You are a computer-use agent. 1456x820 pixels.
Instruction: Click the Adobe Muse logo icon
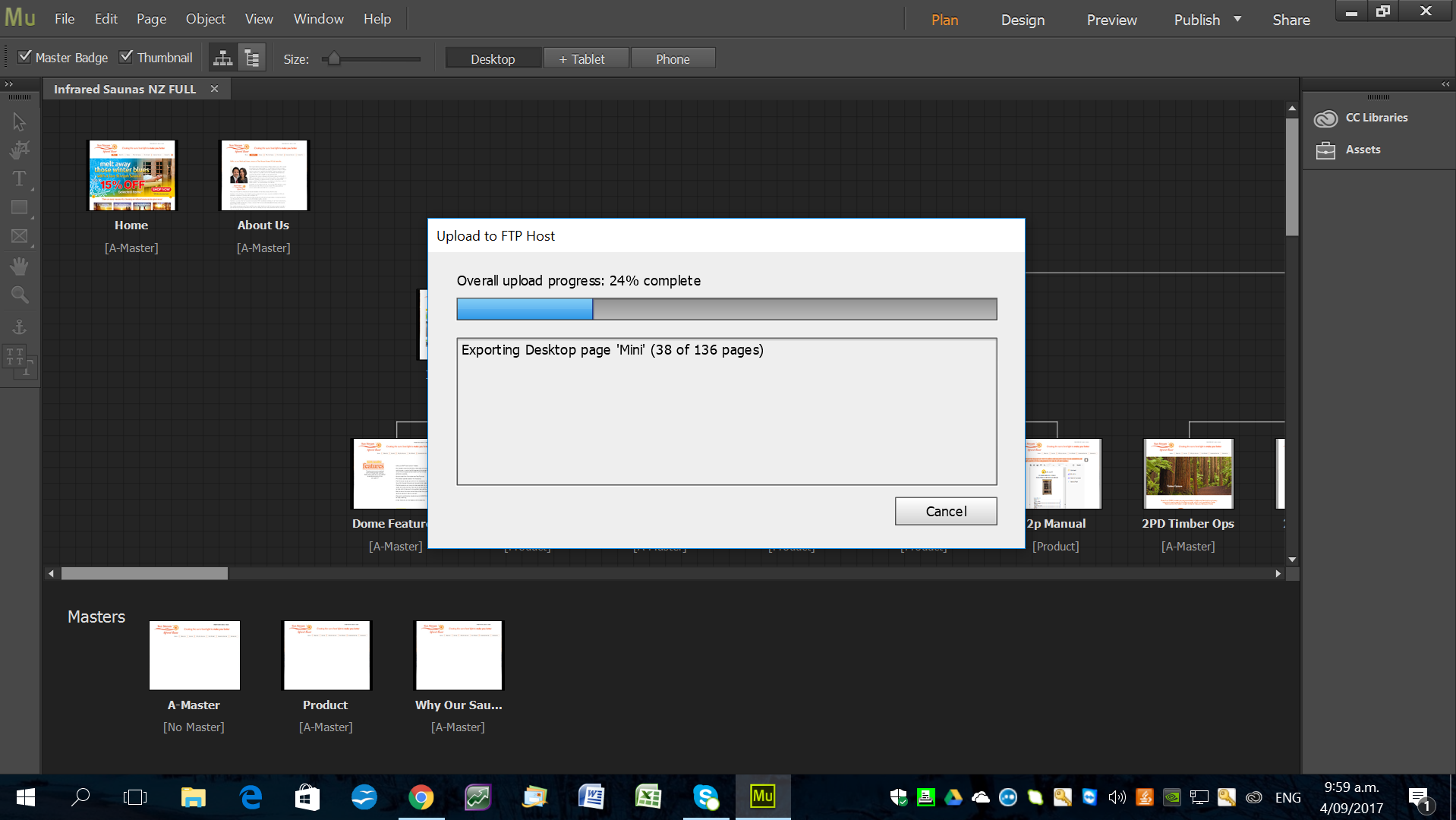[20, 18]
